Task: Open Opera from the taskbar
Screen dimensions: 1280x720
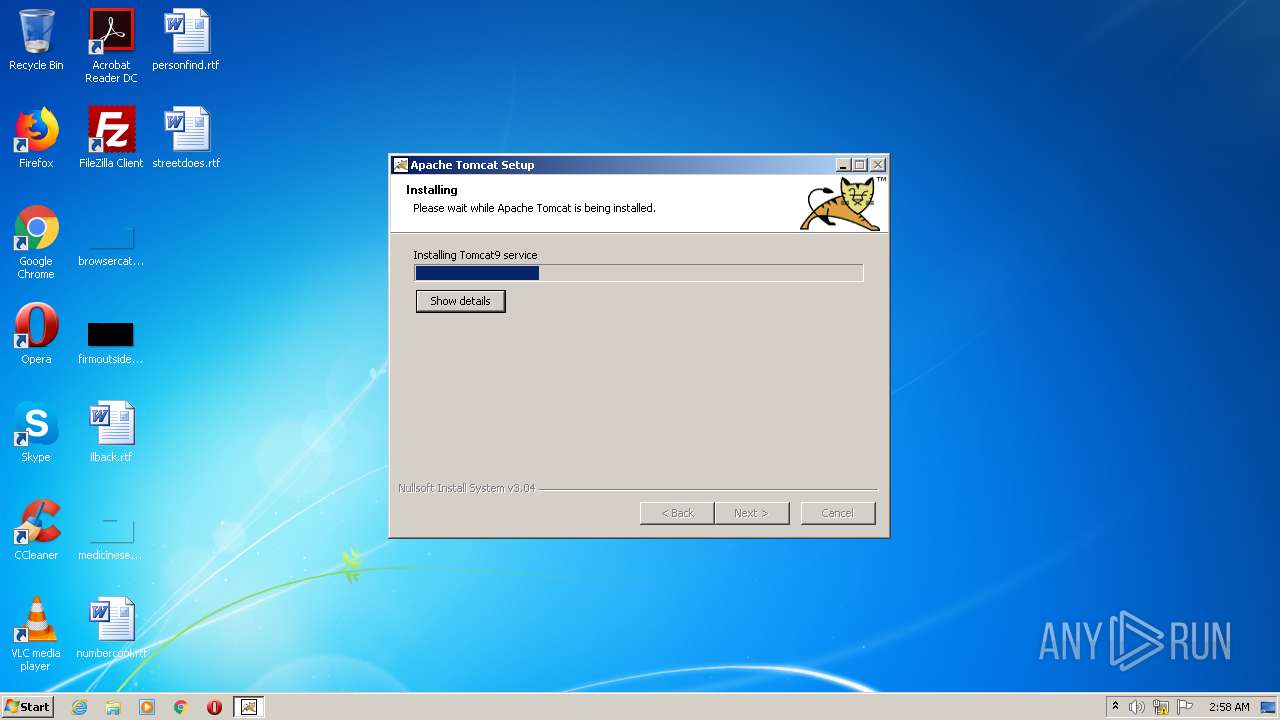Action: click(214, 707)
